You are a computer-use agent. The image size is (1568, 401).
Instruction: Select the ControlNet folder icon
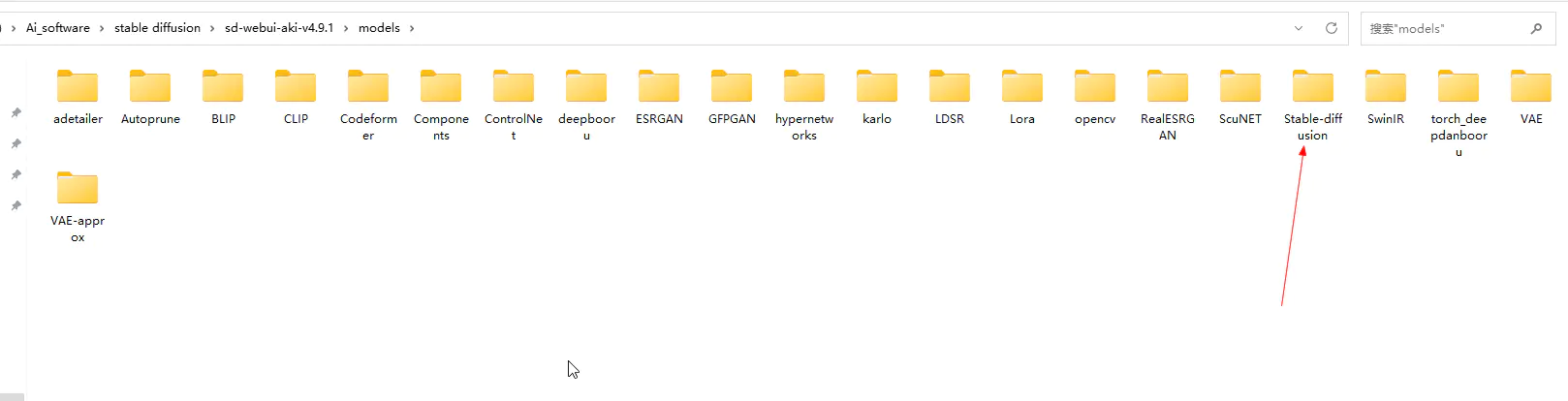coord(514,87)
